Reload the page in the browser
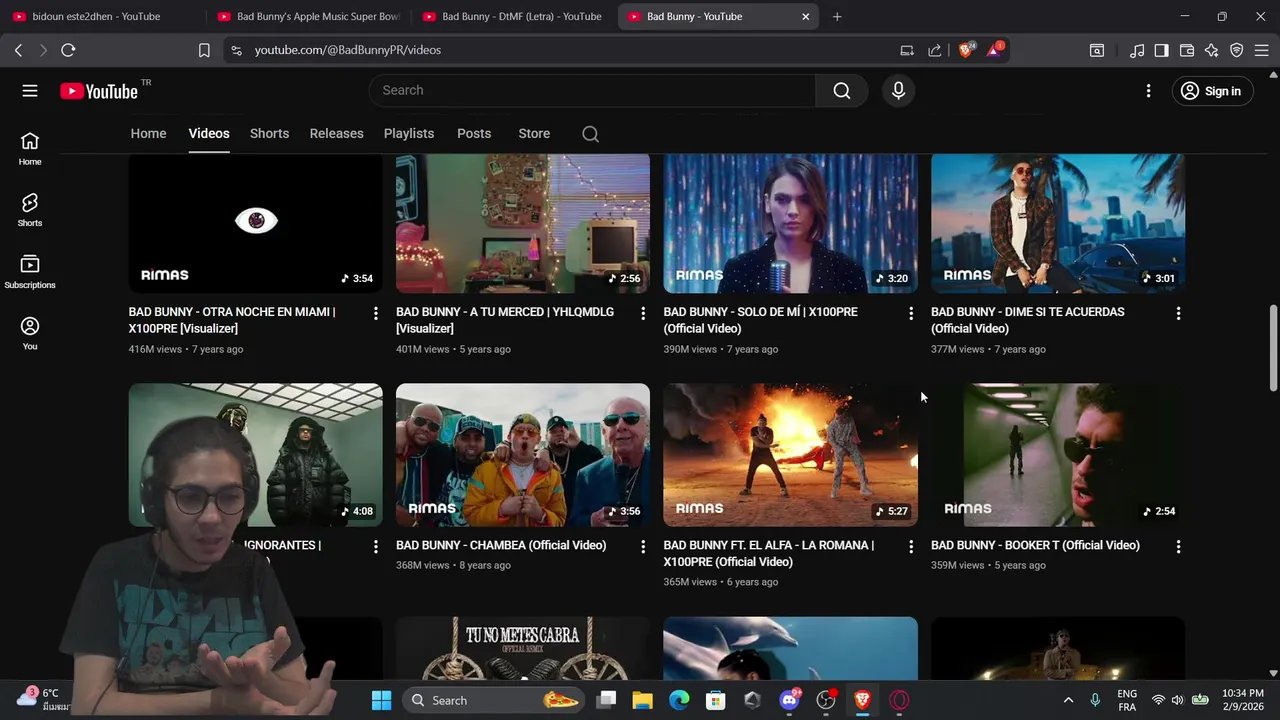This screenshot has width=1280, height=720. pos(68,50)
